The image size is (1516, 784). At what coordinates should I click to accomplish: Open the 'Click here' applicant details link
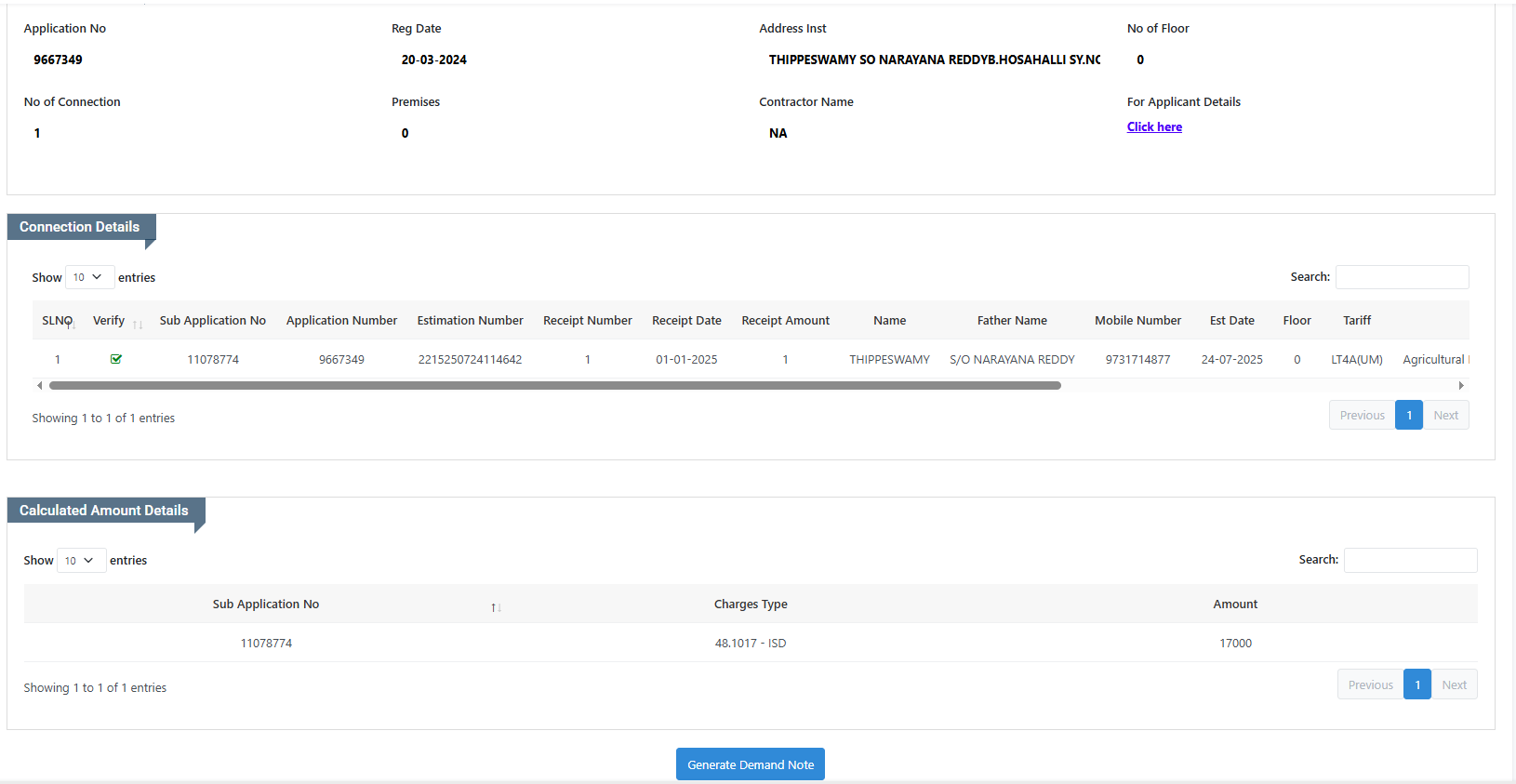coord(1154,127)
